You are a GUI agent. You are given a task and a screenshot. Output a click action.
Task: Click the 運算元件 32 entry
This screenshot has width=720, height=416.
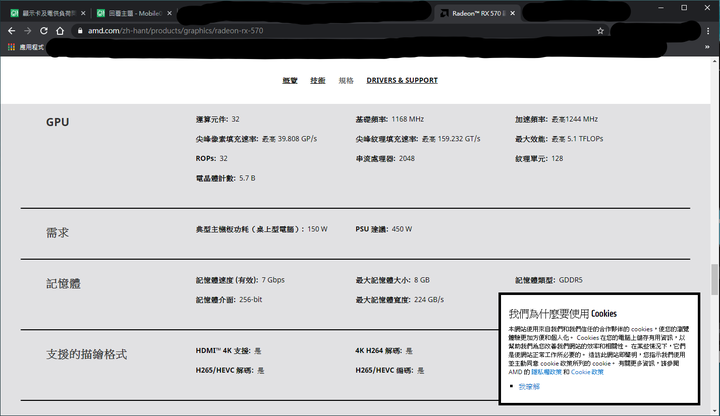pos(218,119)
